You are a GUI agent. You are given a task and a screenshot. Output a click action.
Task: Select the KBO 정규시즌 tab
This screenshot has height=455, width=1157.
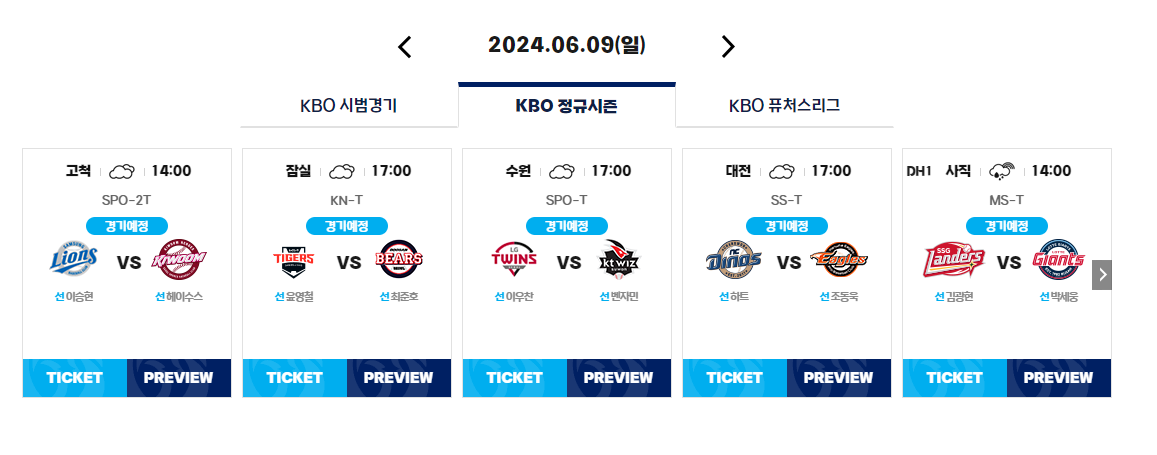(x=567, y=105)
